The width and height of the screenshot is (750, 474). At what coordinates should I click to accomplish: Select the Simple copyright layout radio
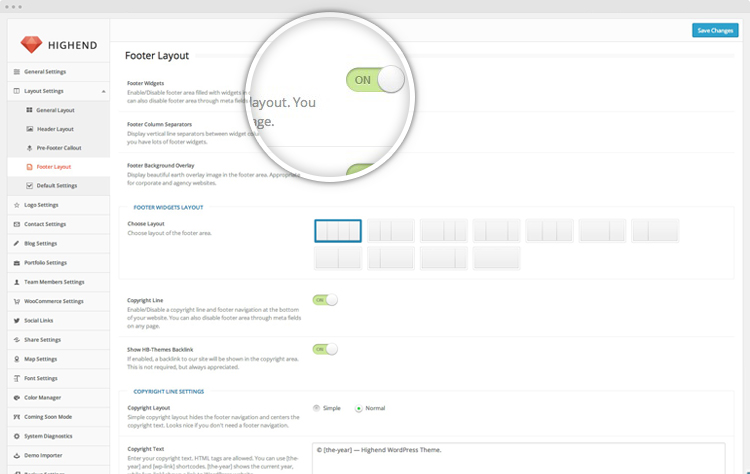pos(317,408)
